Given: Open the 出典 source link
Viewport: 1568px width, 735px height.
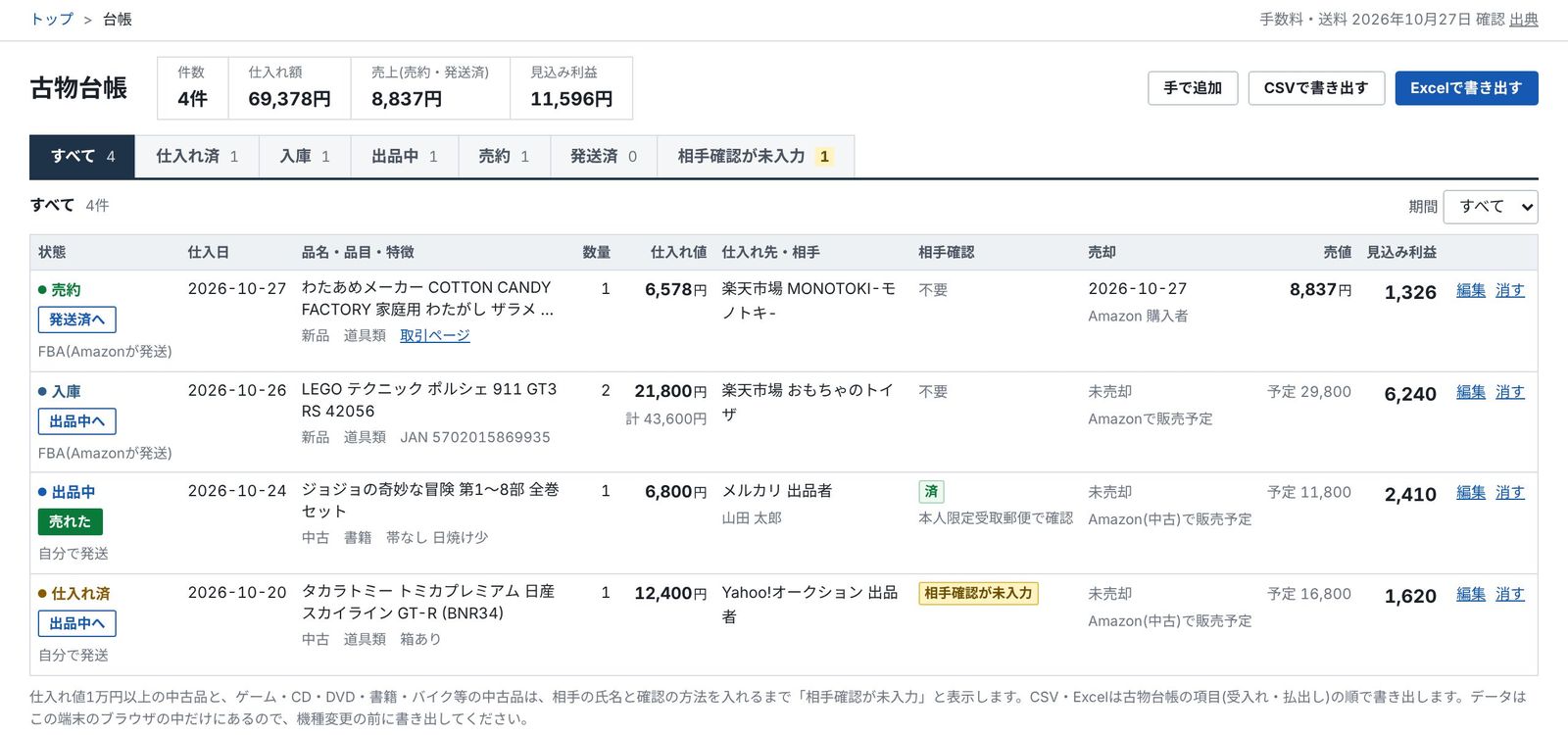Looking at the screenshot, I should (x=1523, y=20).
